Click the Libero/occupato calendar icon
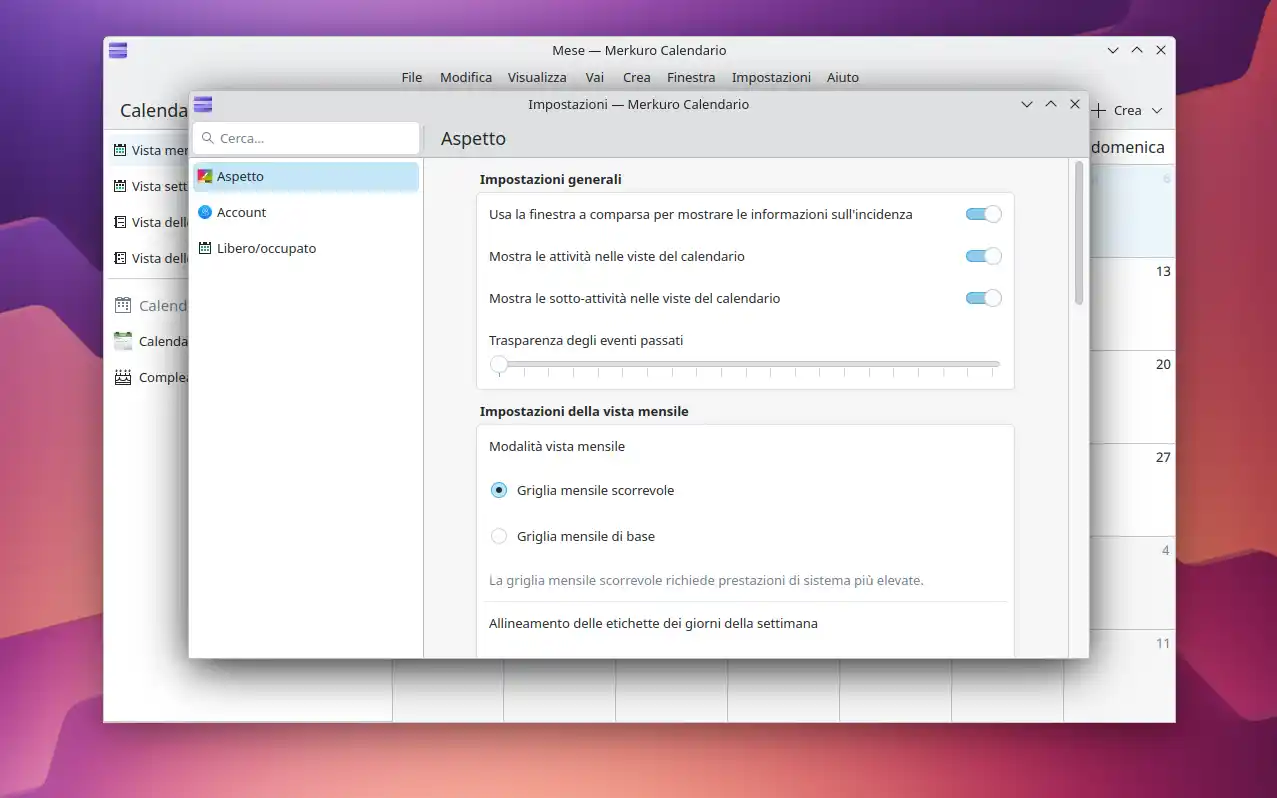This screenshot has height=798, width=1277. [205, 248]
